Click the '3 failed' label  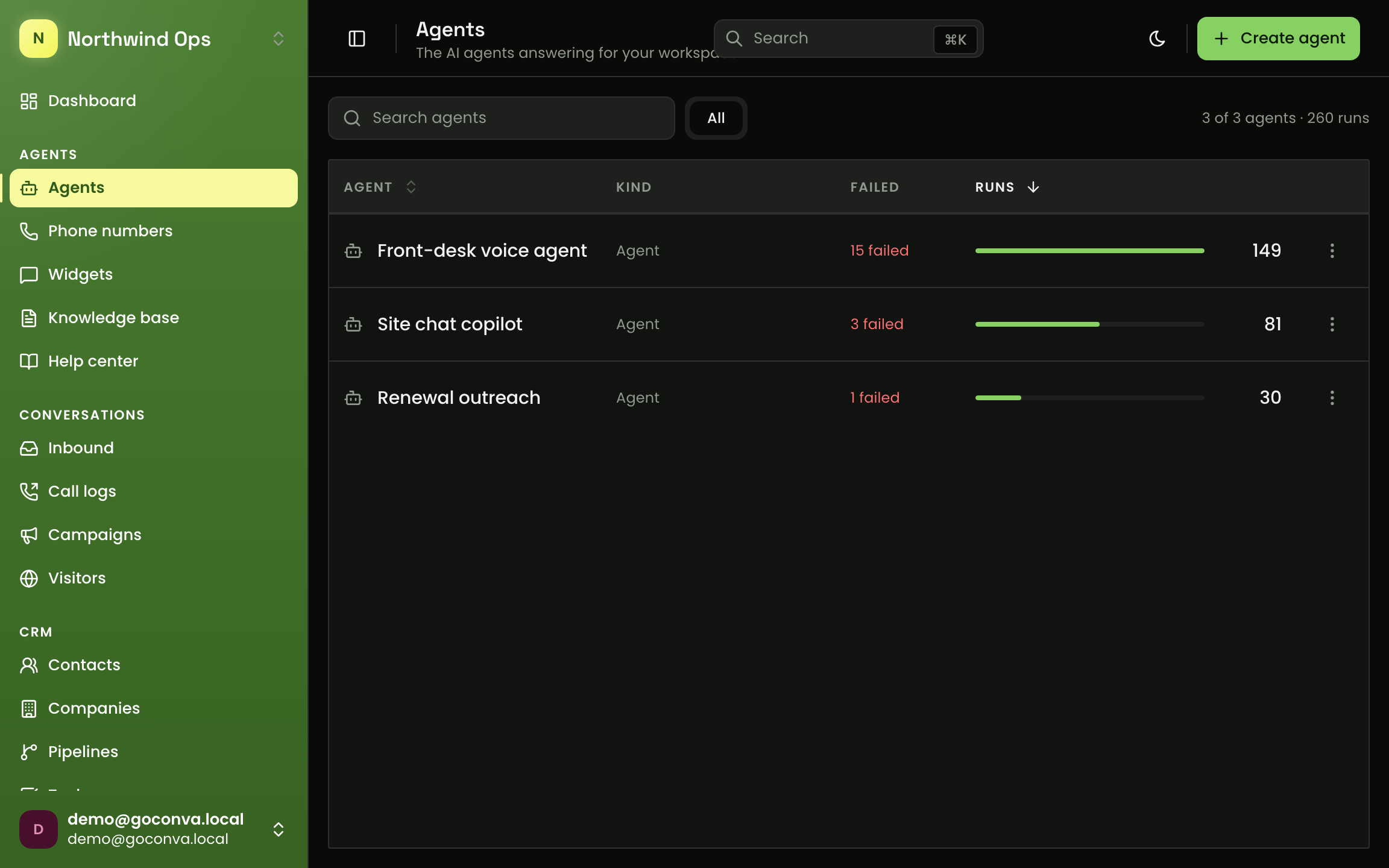click(877, 324)
